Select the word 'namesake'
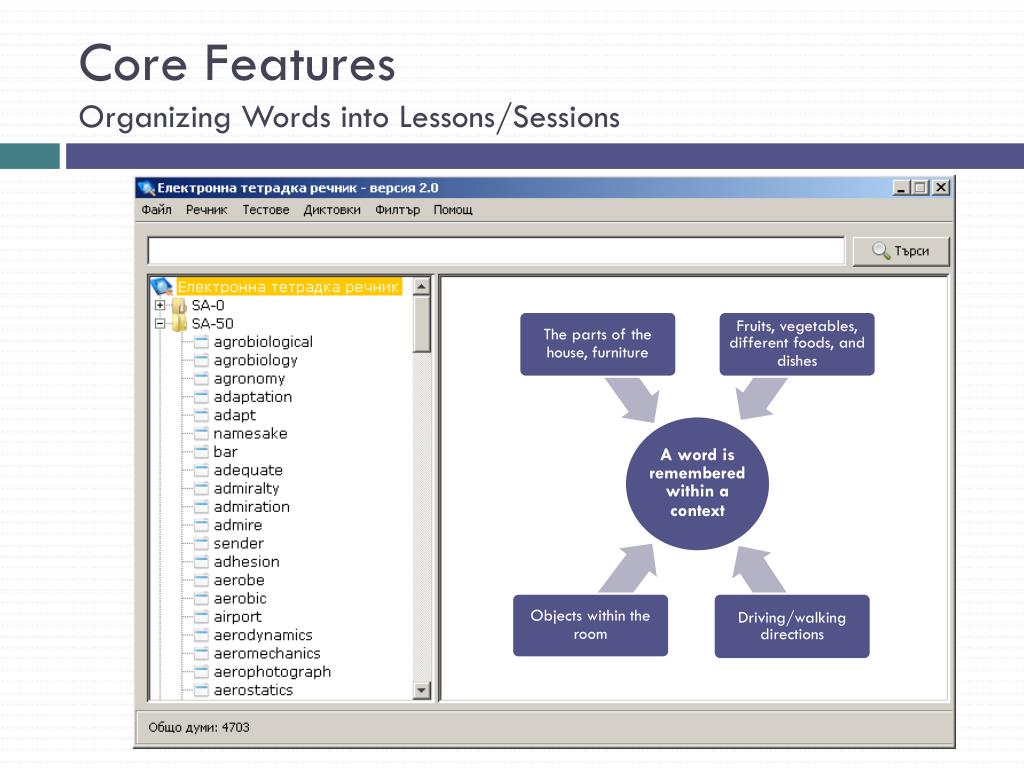The height and width of the screenshot is (768, 1024). click(250, 433)
